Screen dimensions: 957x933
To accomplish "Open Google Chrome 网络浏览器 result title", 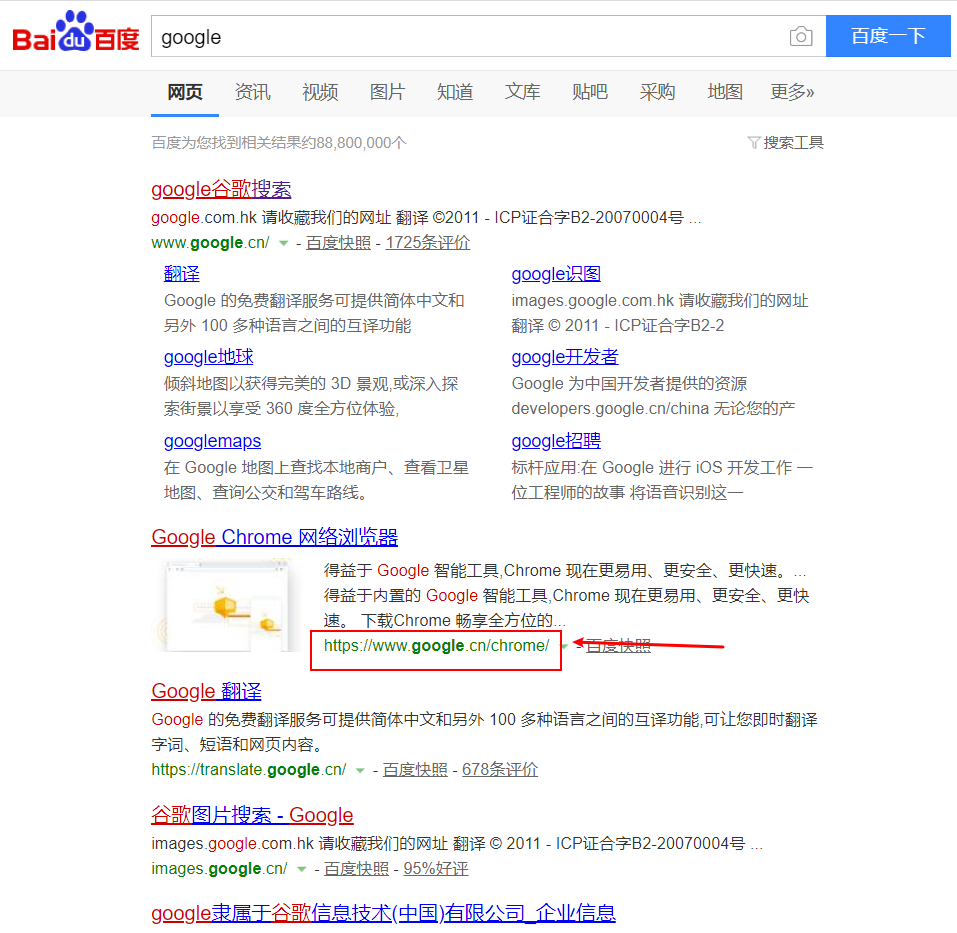I will 275,537.
